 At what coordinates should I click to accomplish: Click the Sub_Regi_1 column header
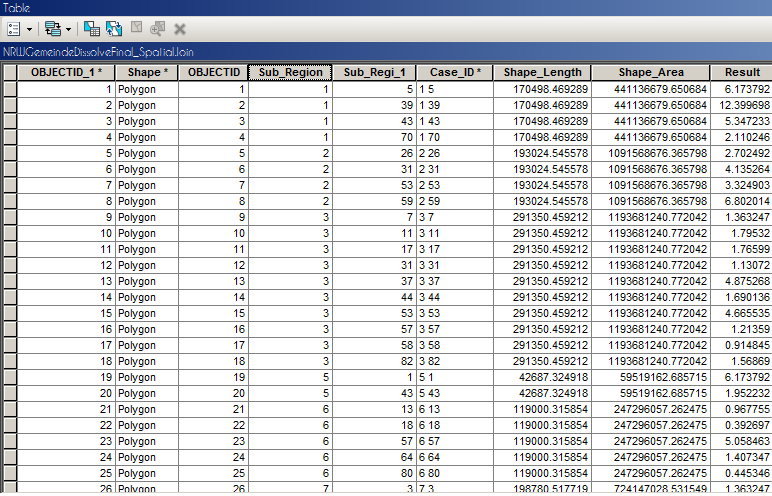point(374,72)
